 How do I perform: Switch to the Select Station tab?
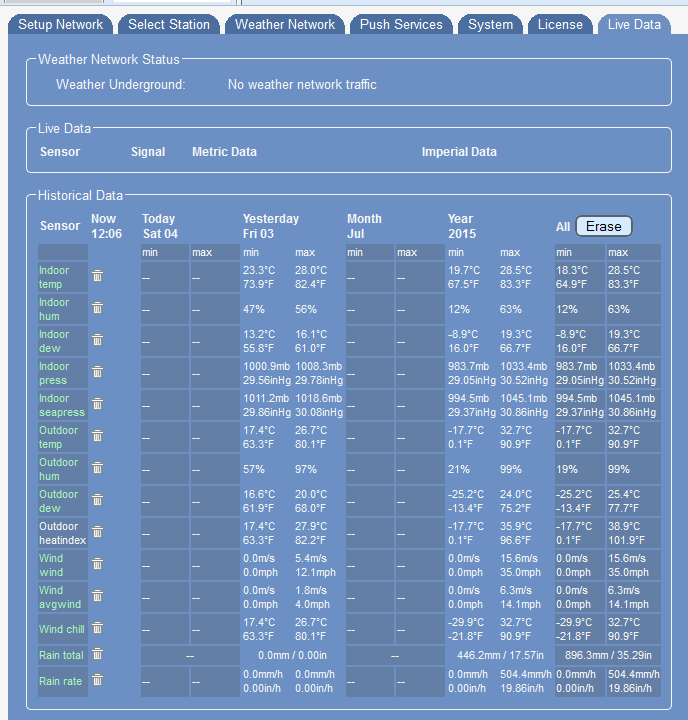coord(169,24)
